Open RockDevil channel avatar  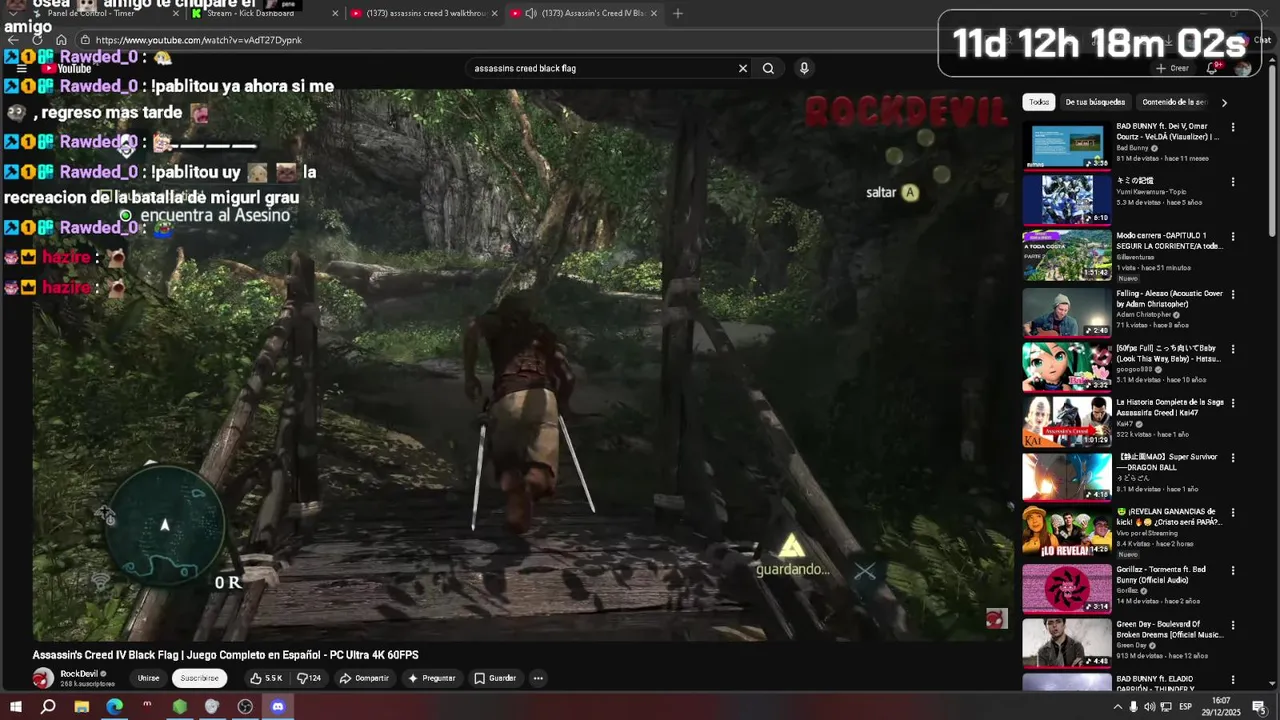tap(43, 678)
